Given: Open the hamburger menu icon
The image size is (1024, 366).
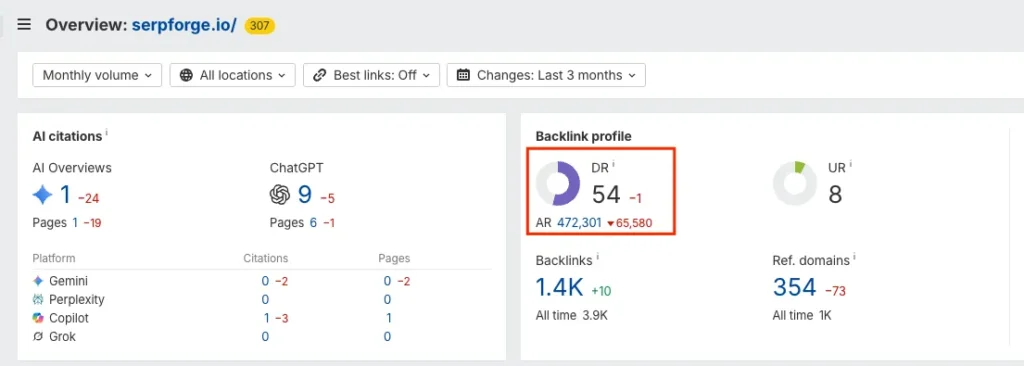Looking at the screenshot, I should pos(24,25).
